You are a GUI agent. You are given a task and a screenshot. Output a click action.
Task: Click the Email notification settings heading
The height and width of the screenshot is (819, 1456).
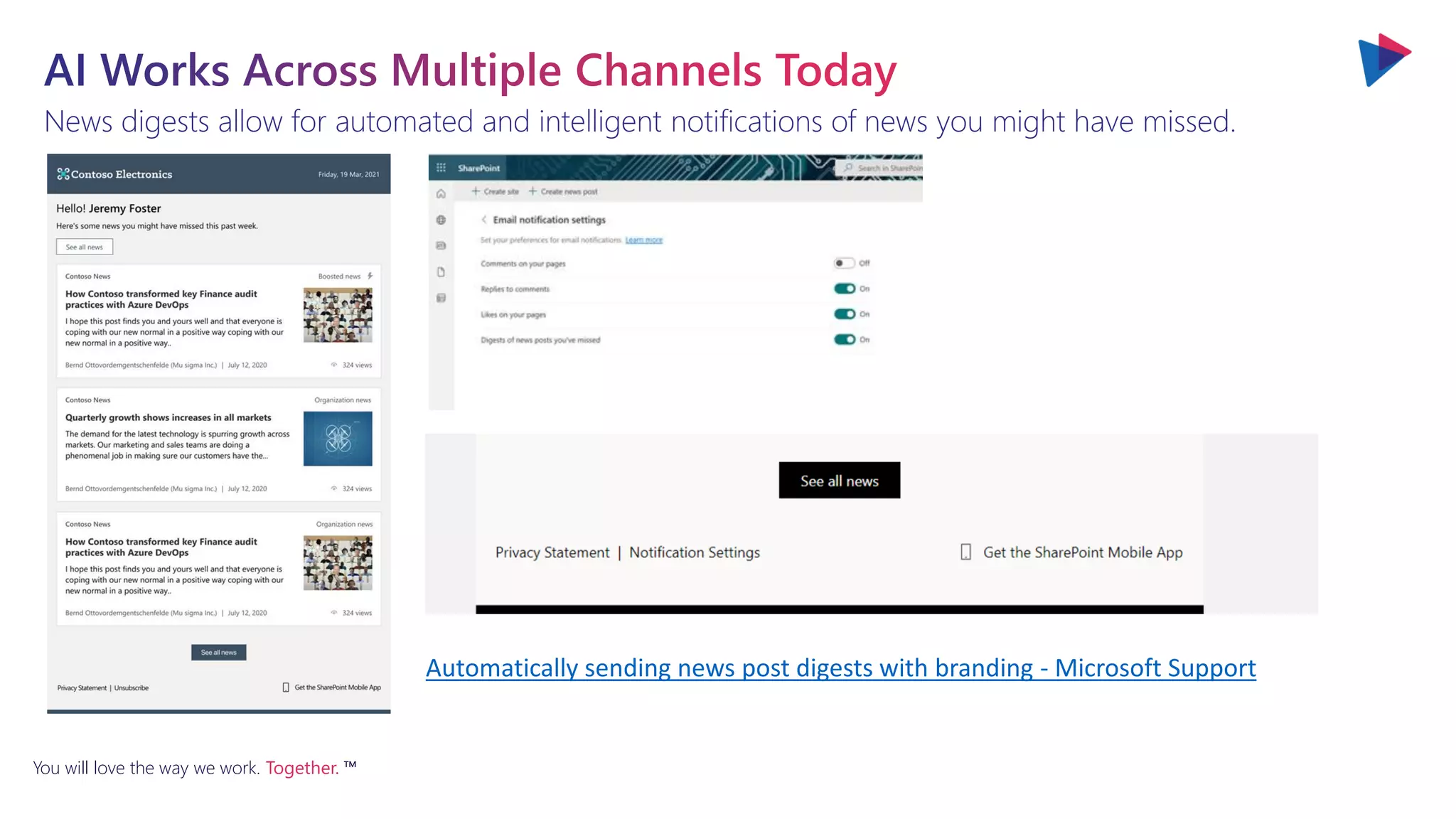(x=550, y=220)
